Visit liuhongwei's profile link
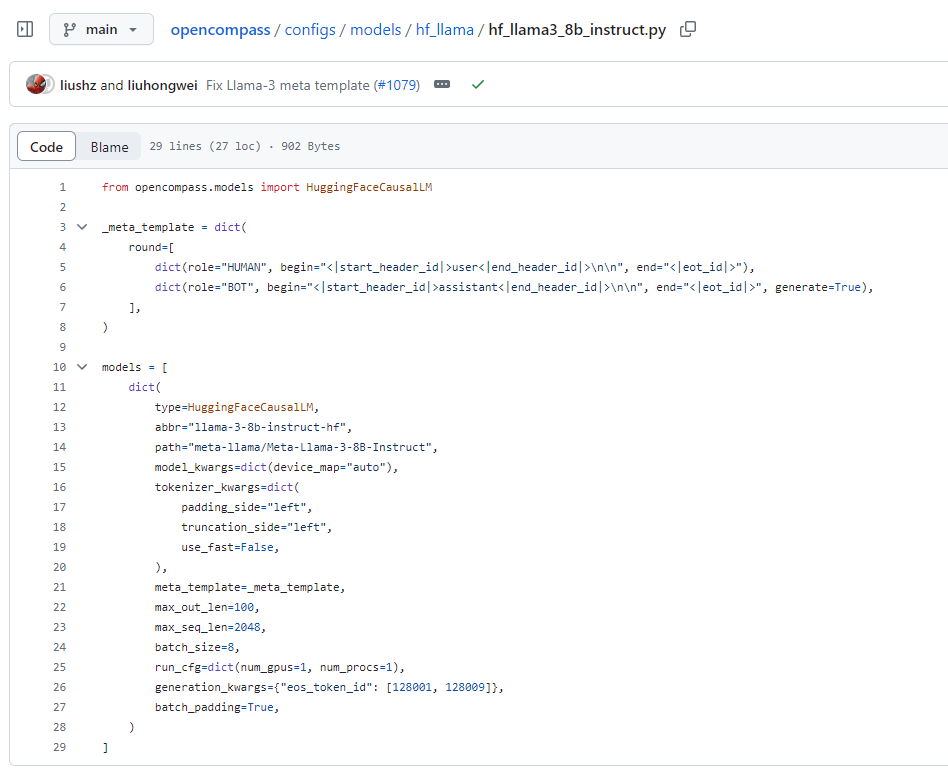This screenshot has height=772, width=948. point(163,85)
